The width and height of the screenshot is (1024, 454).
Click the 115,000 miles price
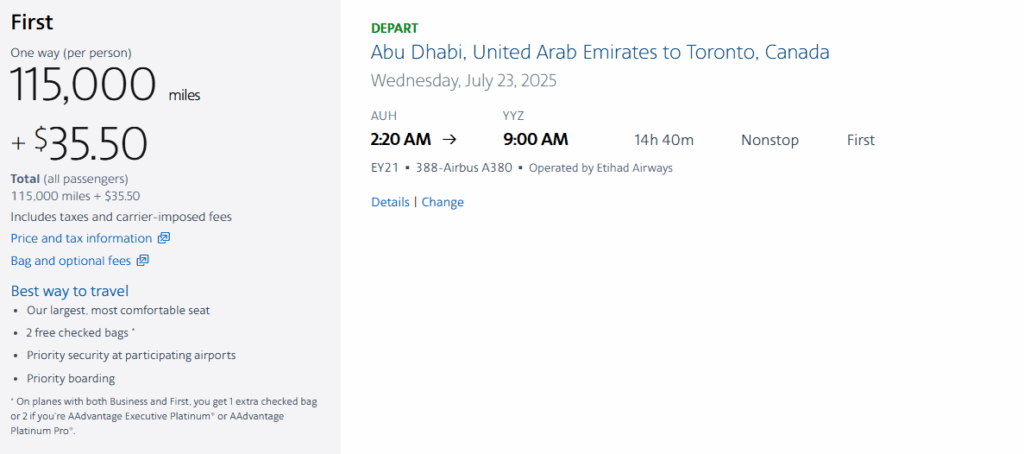(x=84, y=84)
